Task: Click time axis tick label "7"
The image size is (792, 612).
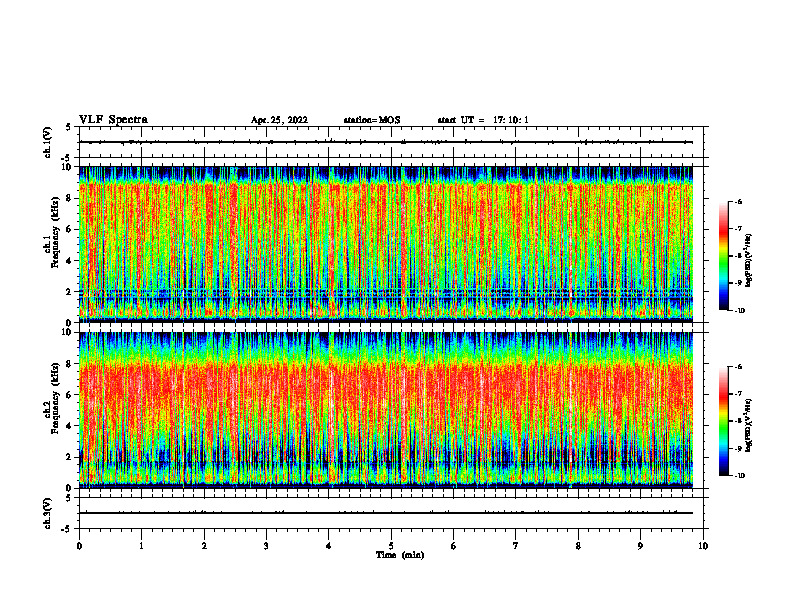Action: coord(516,546)
